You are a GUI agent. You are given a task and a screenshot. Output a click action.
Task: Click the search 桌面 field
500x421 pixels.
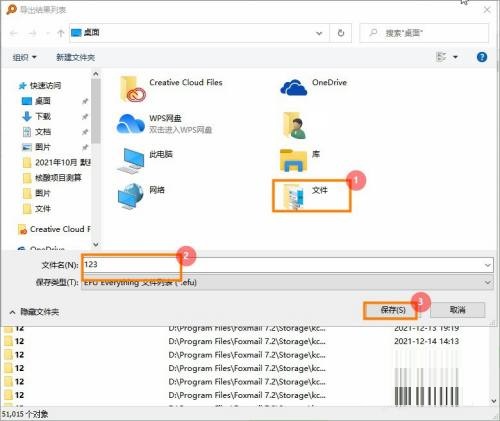pos(424,33)
